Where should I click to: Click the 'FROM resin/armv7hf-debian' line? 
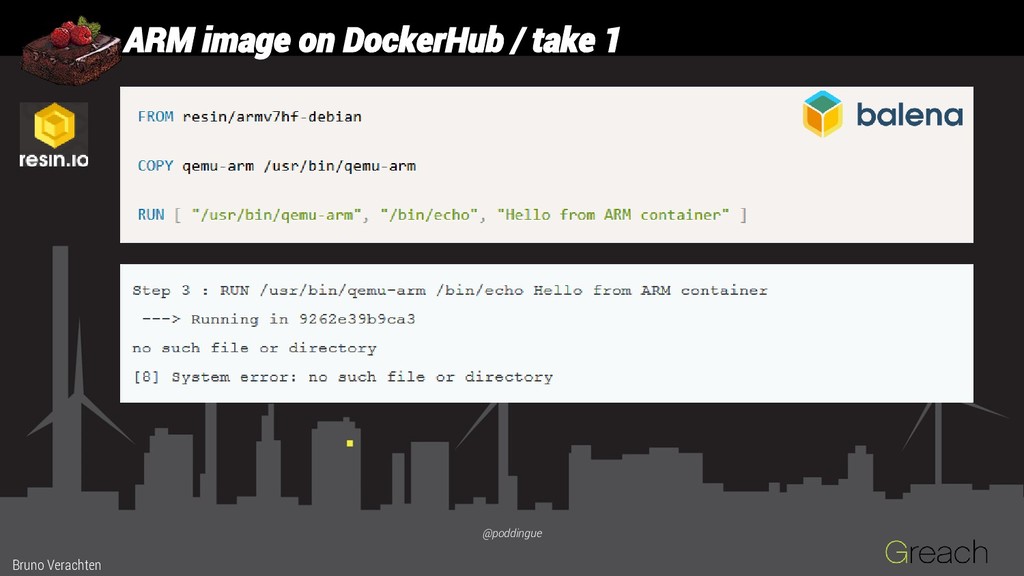pyautogui.click(x=249, y=117)
